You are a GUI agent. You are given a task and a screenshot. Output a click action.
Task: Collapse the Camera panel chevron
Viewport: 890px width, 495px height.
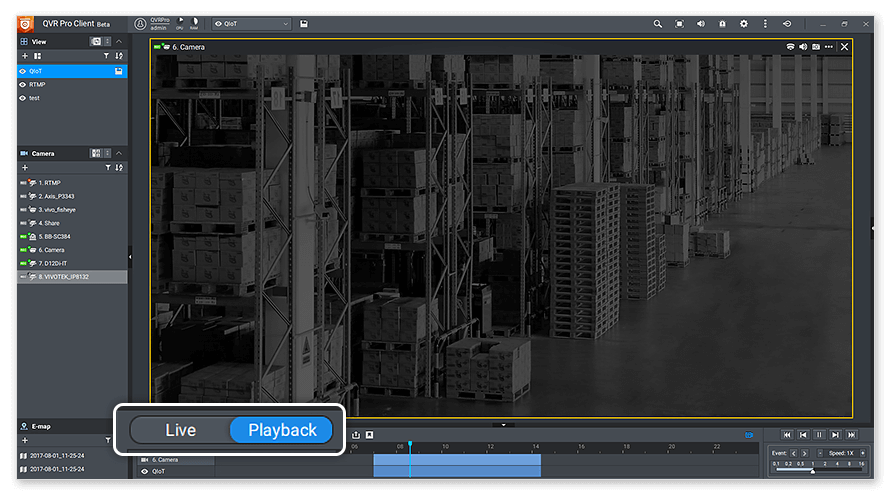pos(119,153)
